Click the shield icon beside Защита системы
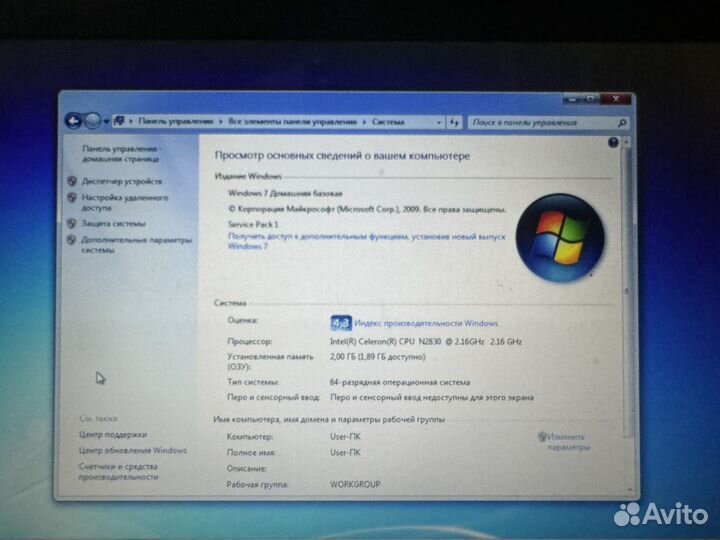Image resolution: width=720 pixels, height=540 pixels. (72, 224)
